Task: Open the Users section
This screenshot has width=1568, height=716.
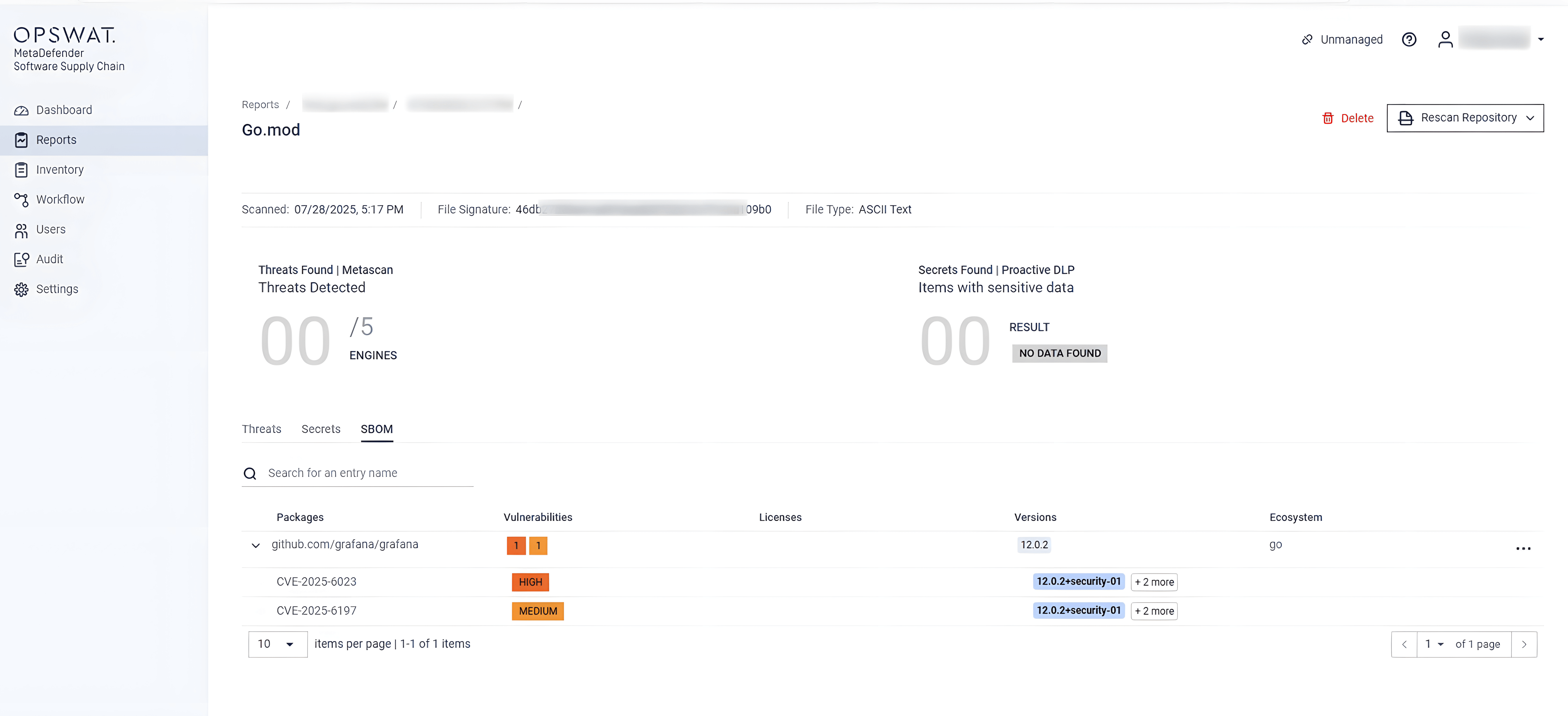Action: point(51,230)
